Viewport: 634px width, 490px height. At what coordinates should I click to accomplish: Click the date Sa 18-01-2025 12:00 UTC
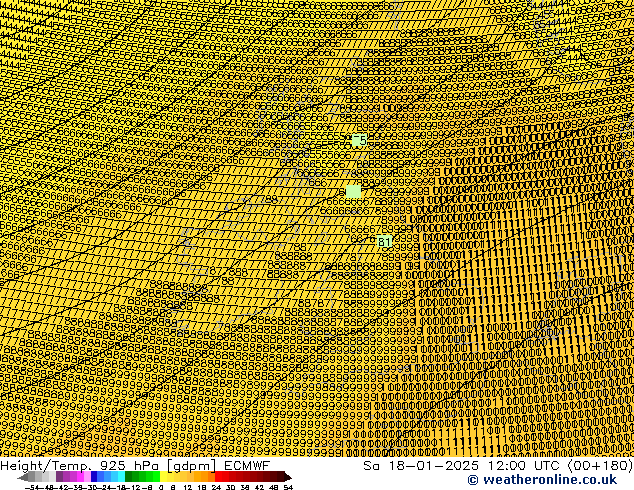click(462, 465)
